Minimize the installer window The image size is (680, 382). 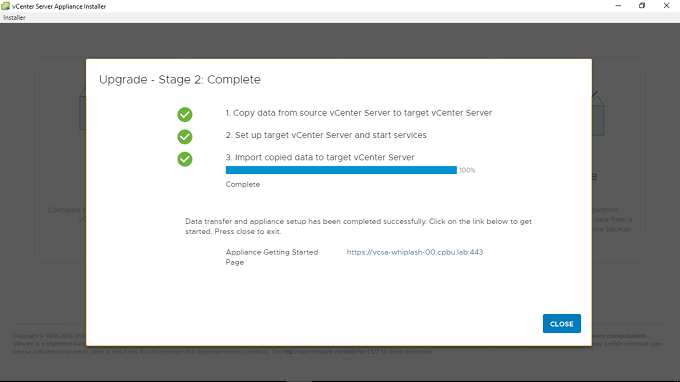[x=618, y=6]
